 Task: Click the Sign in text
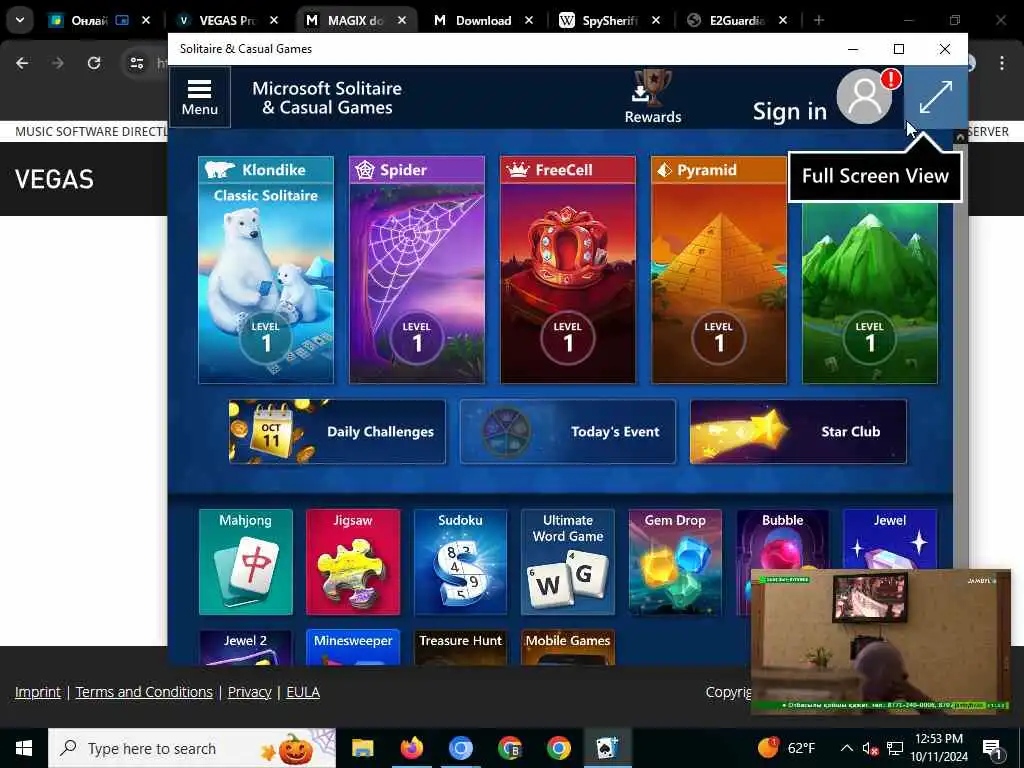click(x=790, y=111)
